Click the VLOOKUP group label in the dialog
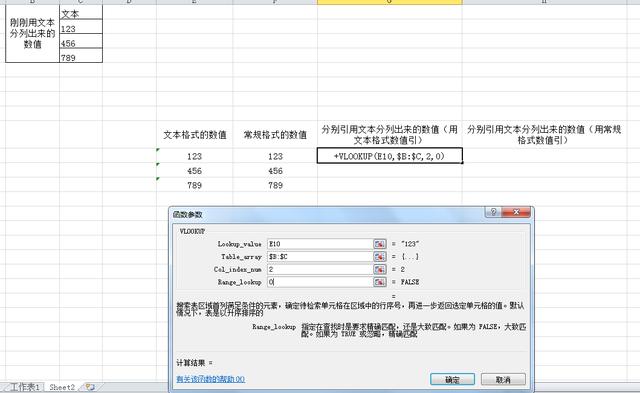The height and width of the screenshot is (393, 640). (x=192, y=231)
